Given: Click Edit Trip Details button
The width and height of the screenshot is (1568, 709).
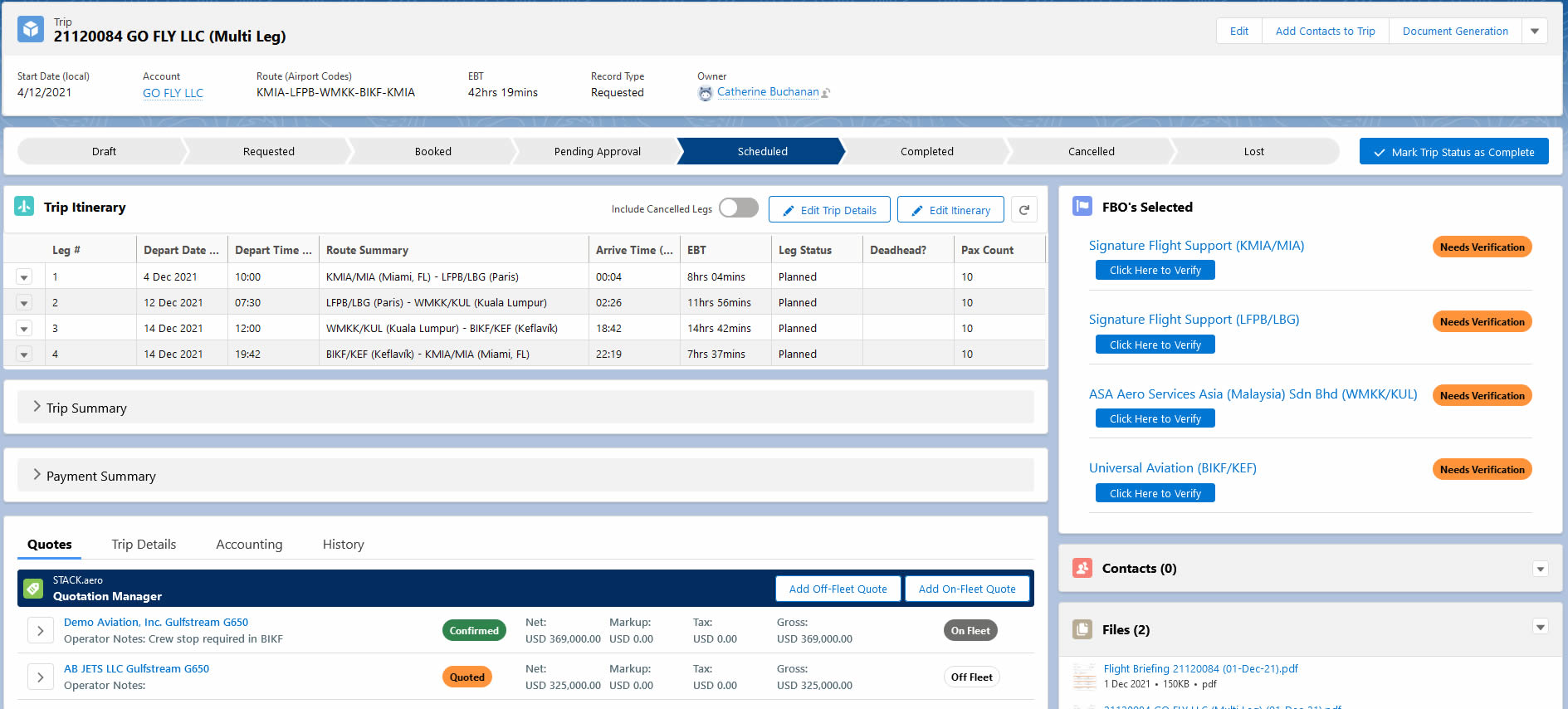Looking at the screenshot, I should [829, 210].
